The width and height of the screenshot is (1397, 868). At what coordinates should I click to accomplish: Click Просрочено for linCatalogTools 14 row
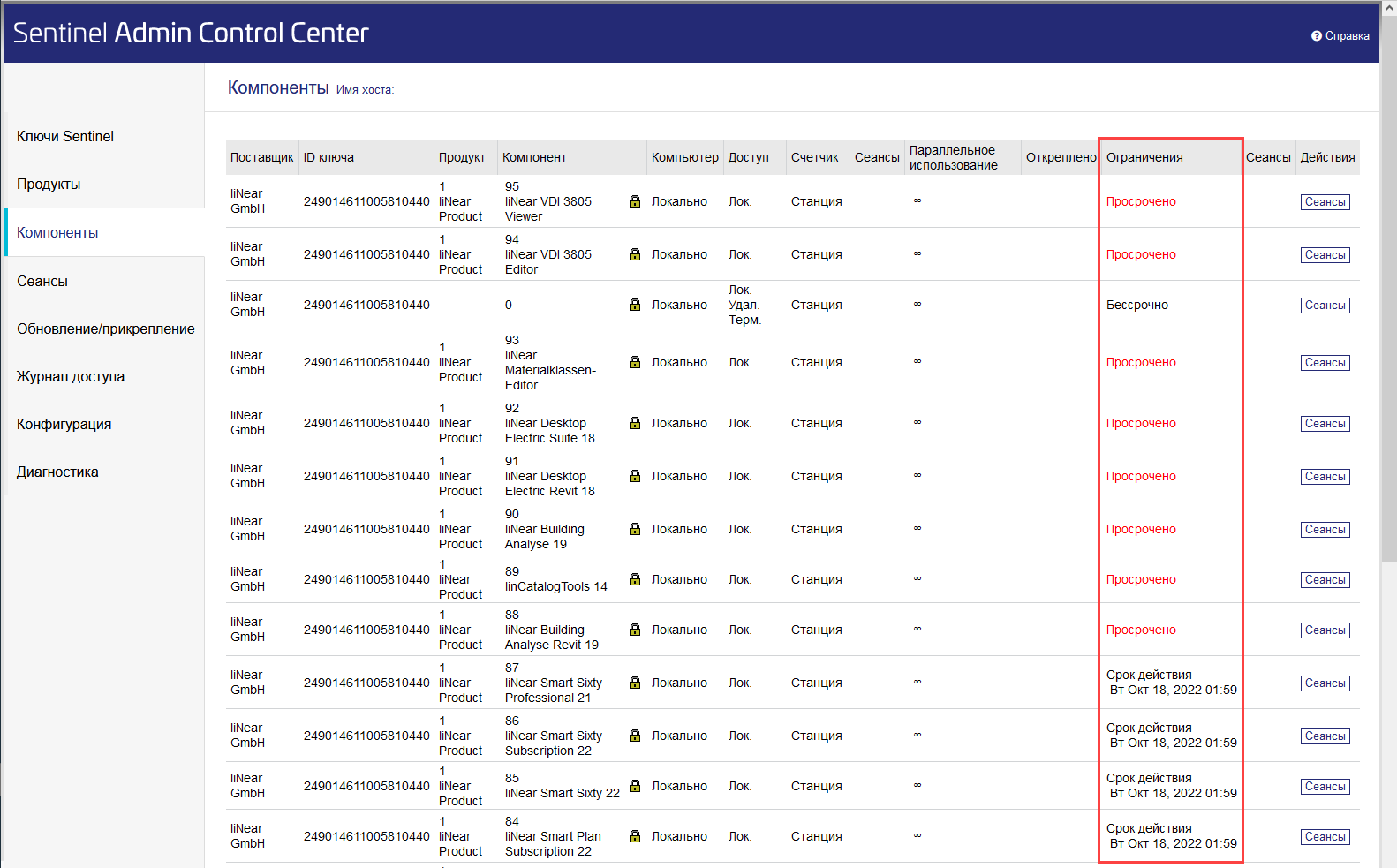(1141, 579)
